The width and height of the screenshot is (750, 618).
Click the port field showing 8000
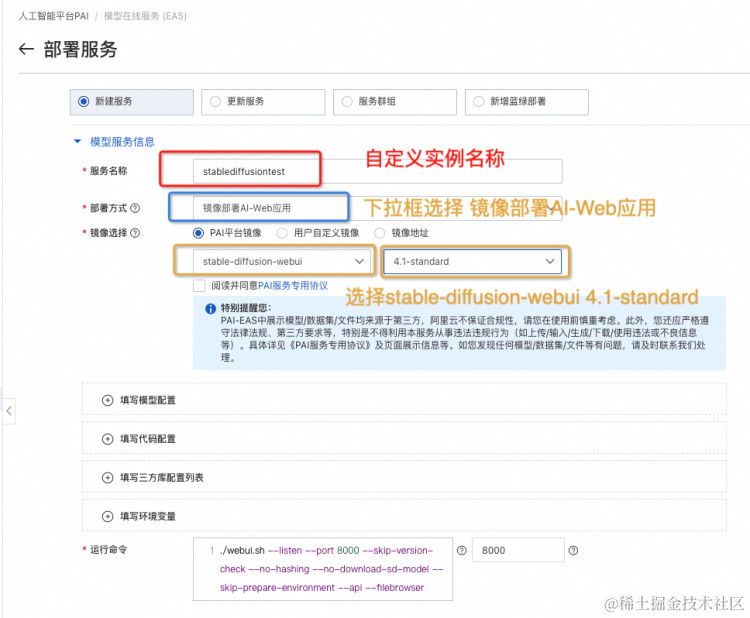click(518, 550)
